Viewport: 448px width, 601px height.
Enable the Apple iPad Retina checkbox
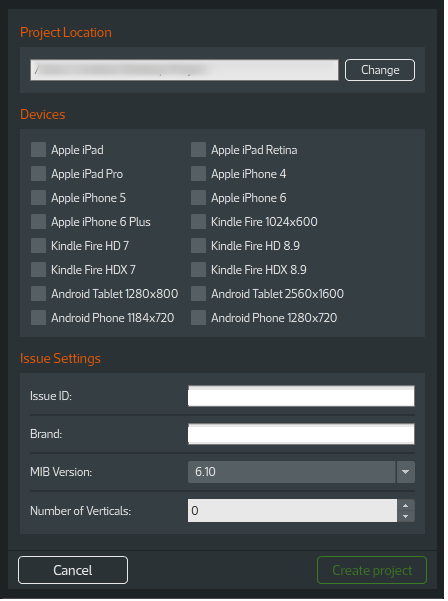click(x=199, y=150)
